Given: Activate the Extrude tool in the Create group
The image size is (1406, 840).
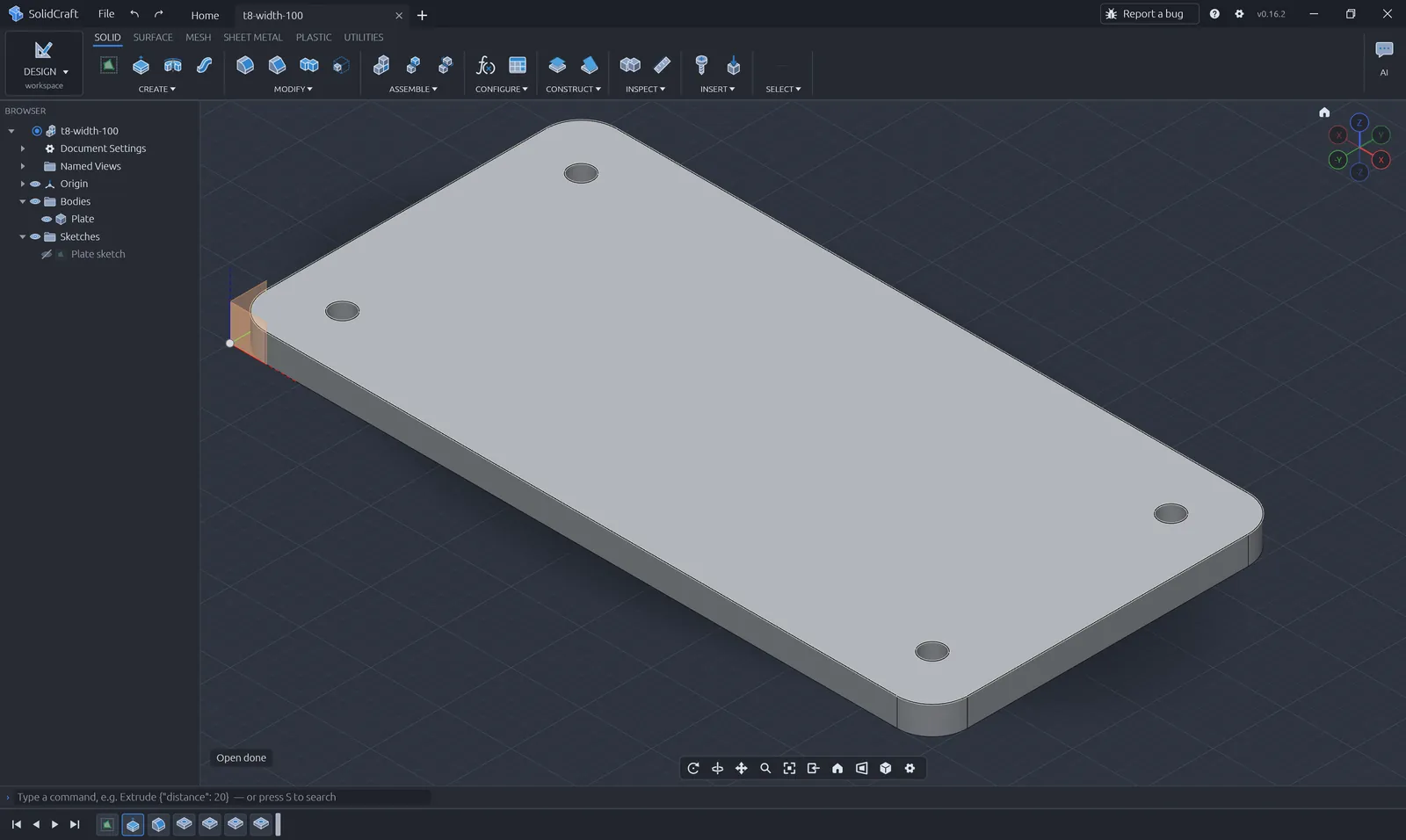Looking at the screenshot, I should pyautogui.click(x=141, y=65).
